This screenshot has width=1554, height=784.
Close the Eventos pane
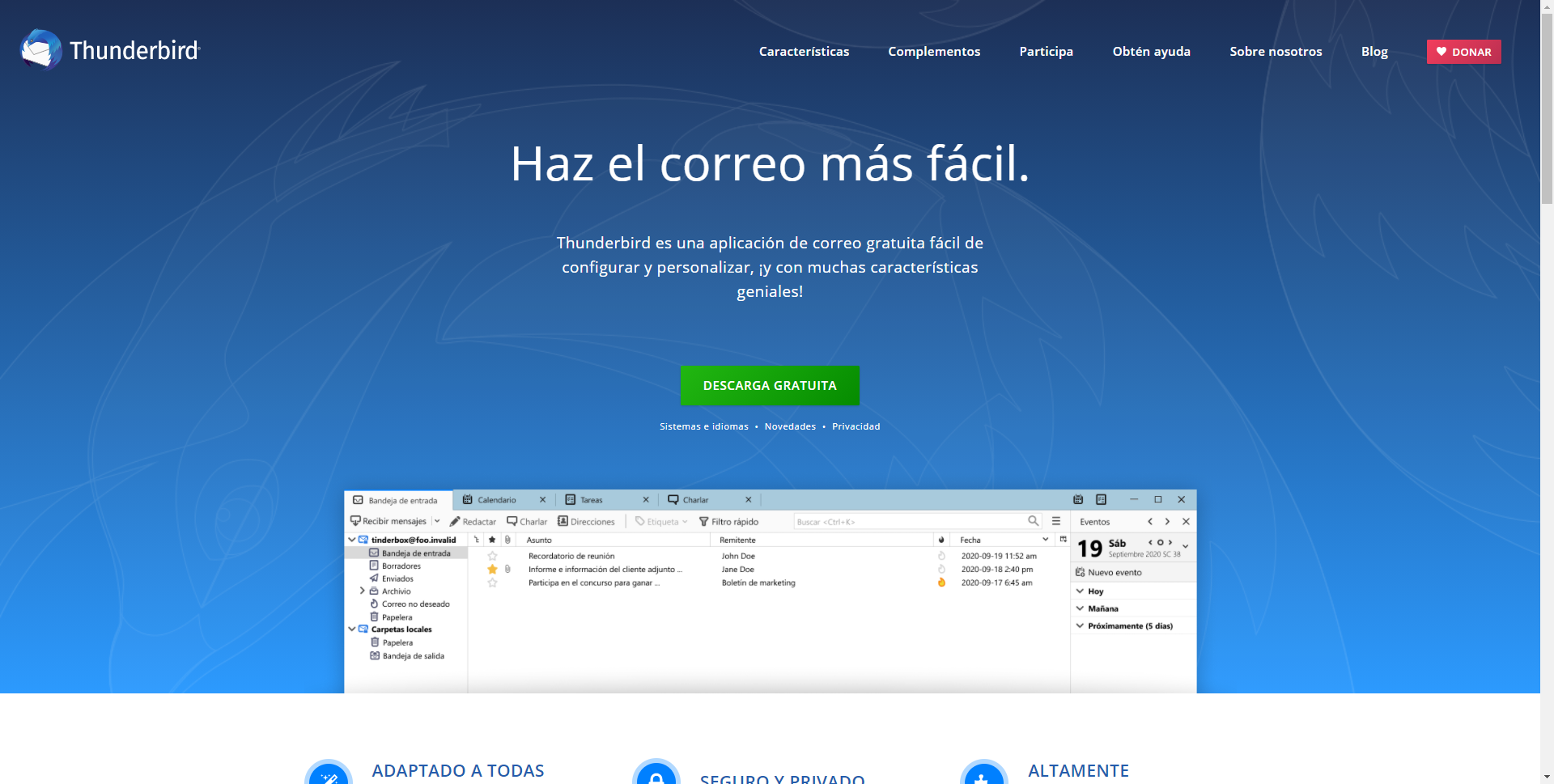[1186, 522]
